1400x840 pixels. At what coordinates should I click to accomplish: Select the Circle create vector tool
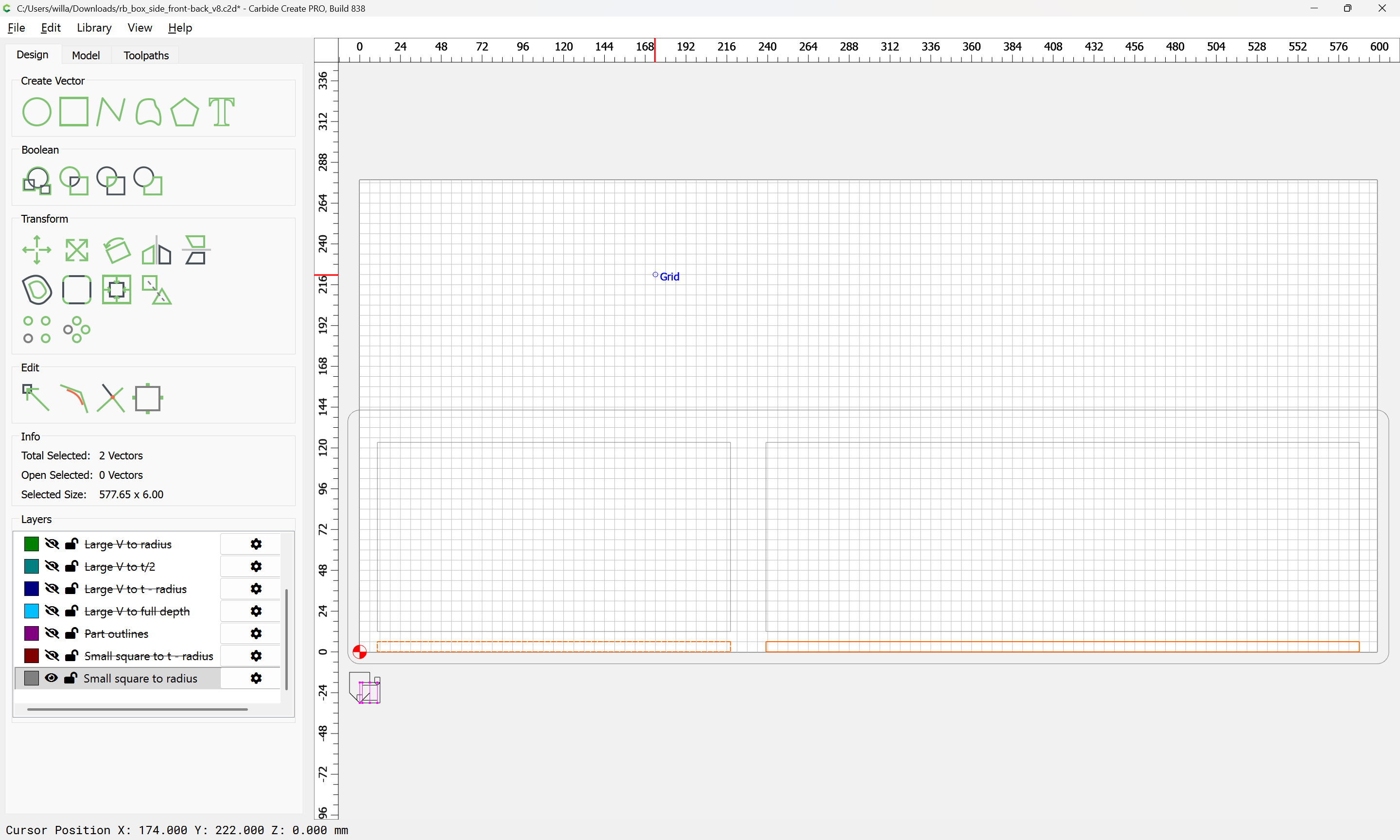pyautogui.click(x=37, y=111)
